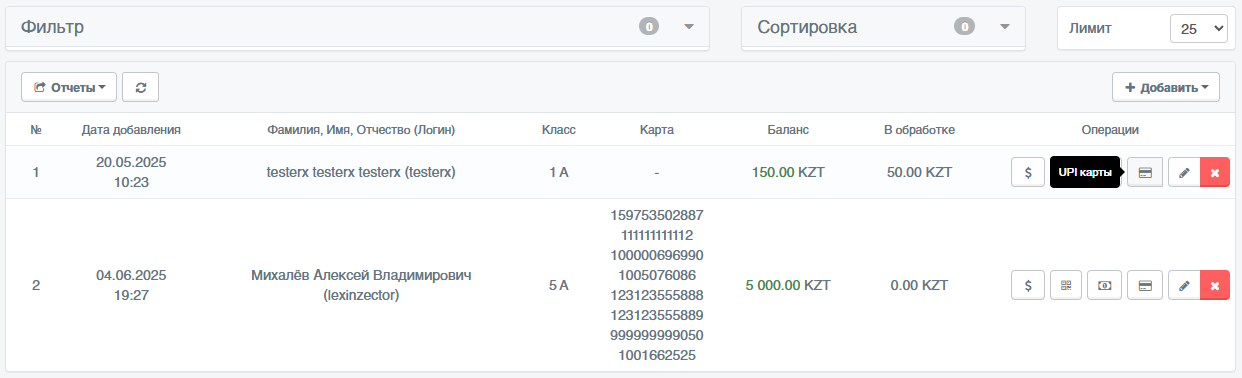Click the В обработке column header
This screenshot has height=378, width=1242.
tap(919, 129)
